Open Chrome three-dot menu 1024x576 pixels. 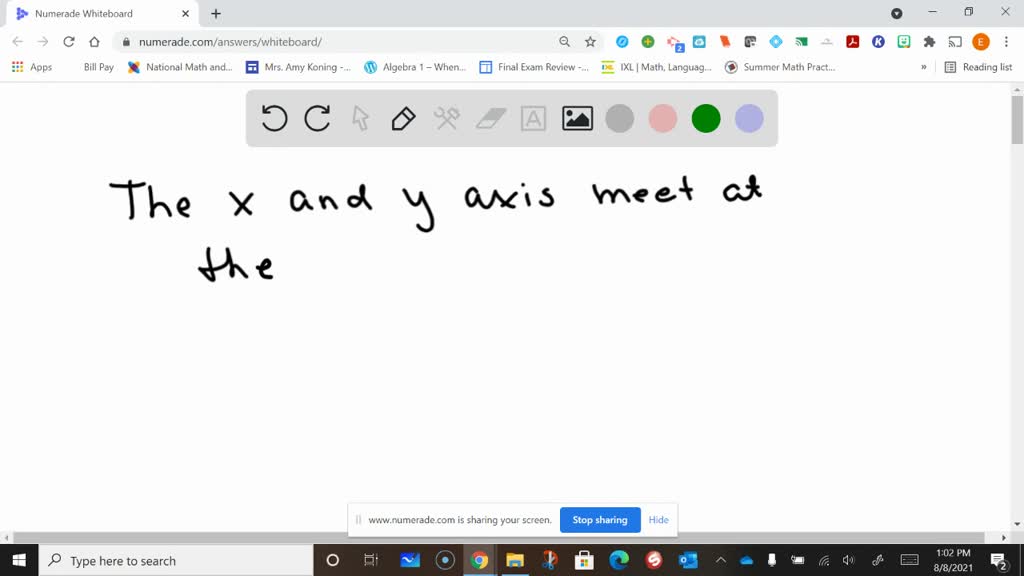(x=1006, y=42)
